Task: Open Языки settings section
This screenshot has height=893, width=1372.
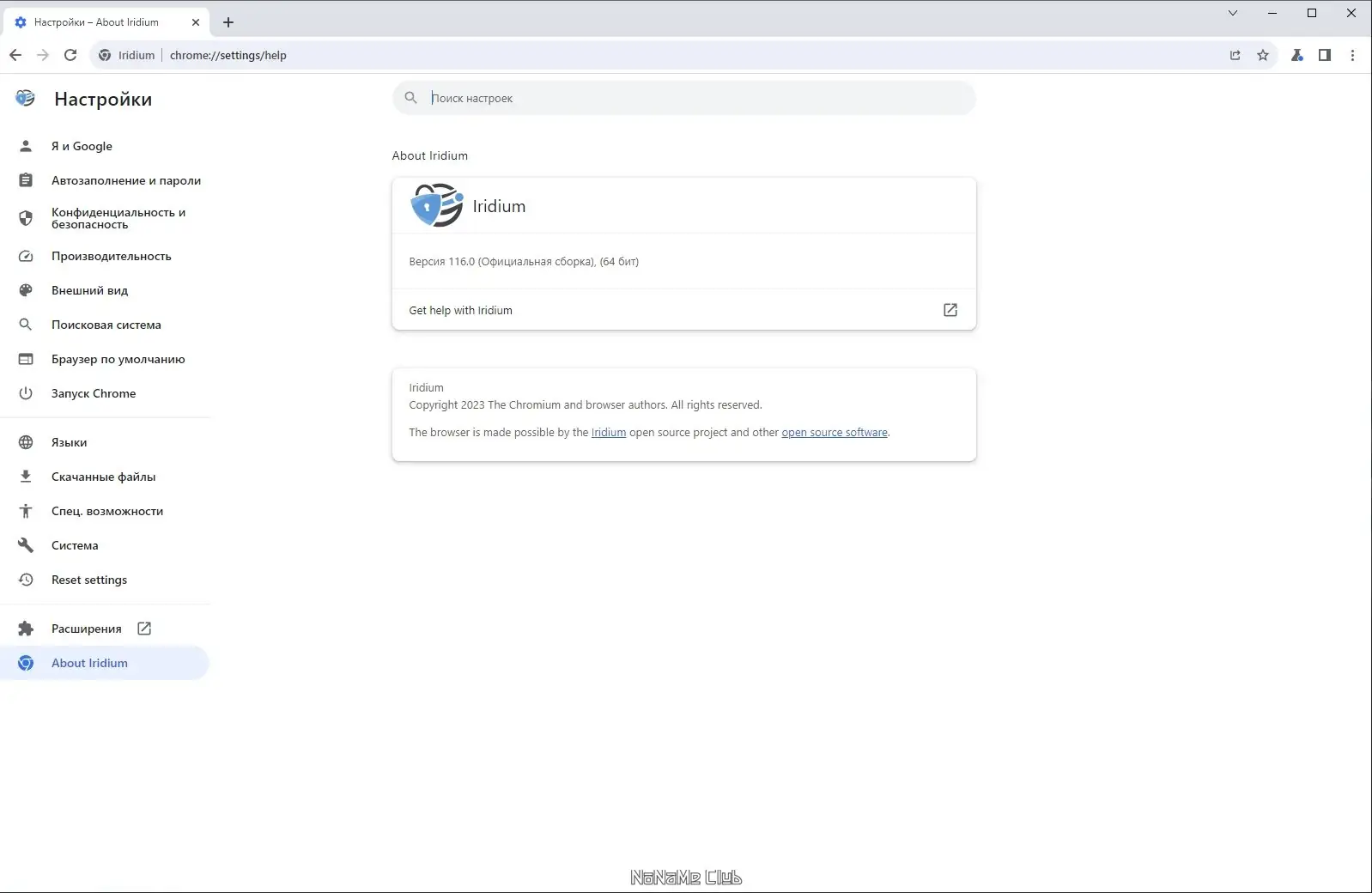Action: [x=105, y=442]
